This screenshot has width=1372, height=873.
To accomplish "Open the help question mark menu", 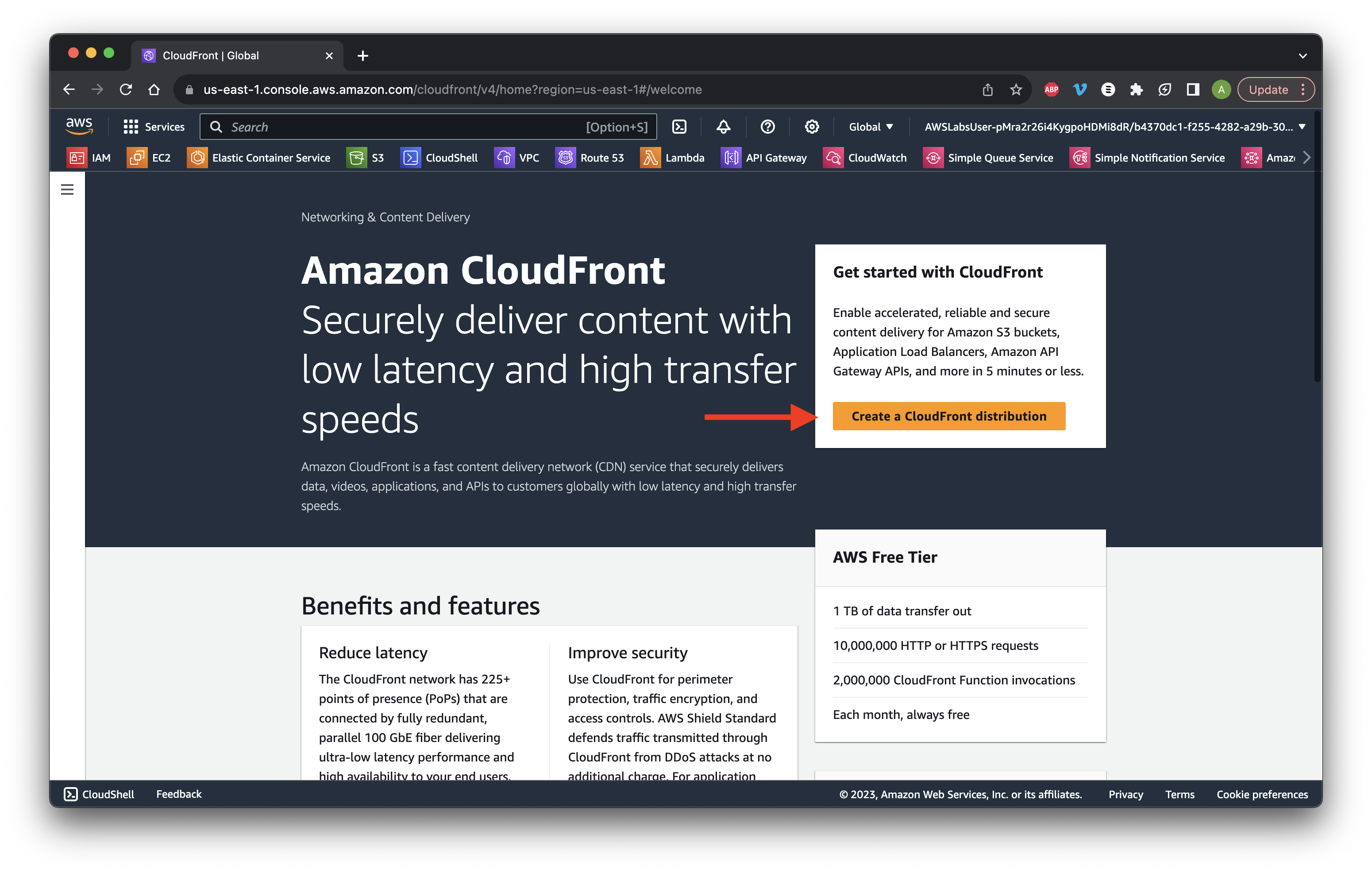I will [767, 127].
